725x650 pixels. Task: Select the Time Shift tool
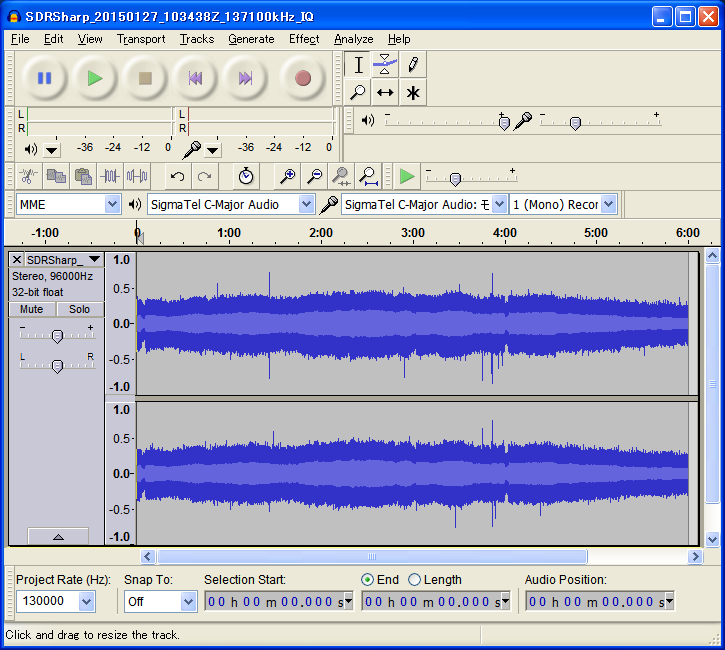click(385, 92)
